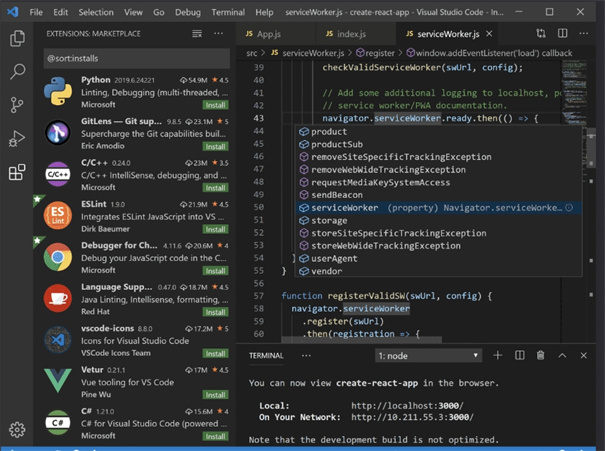Viewport: 605px width, 451px height.
Task: Click the Python extension icon
Action: tap(58, 91)
